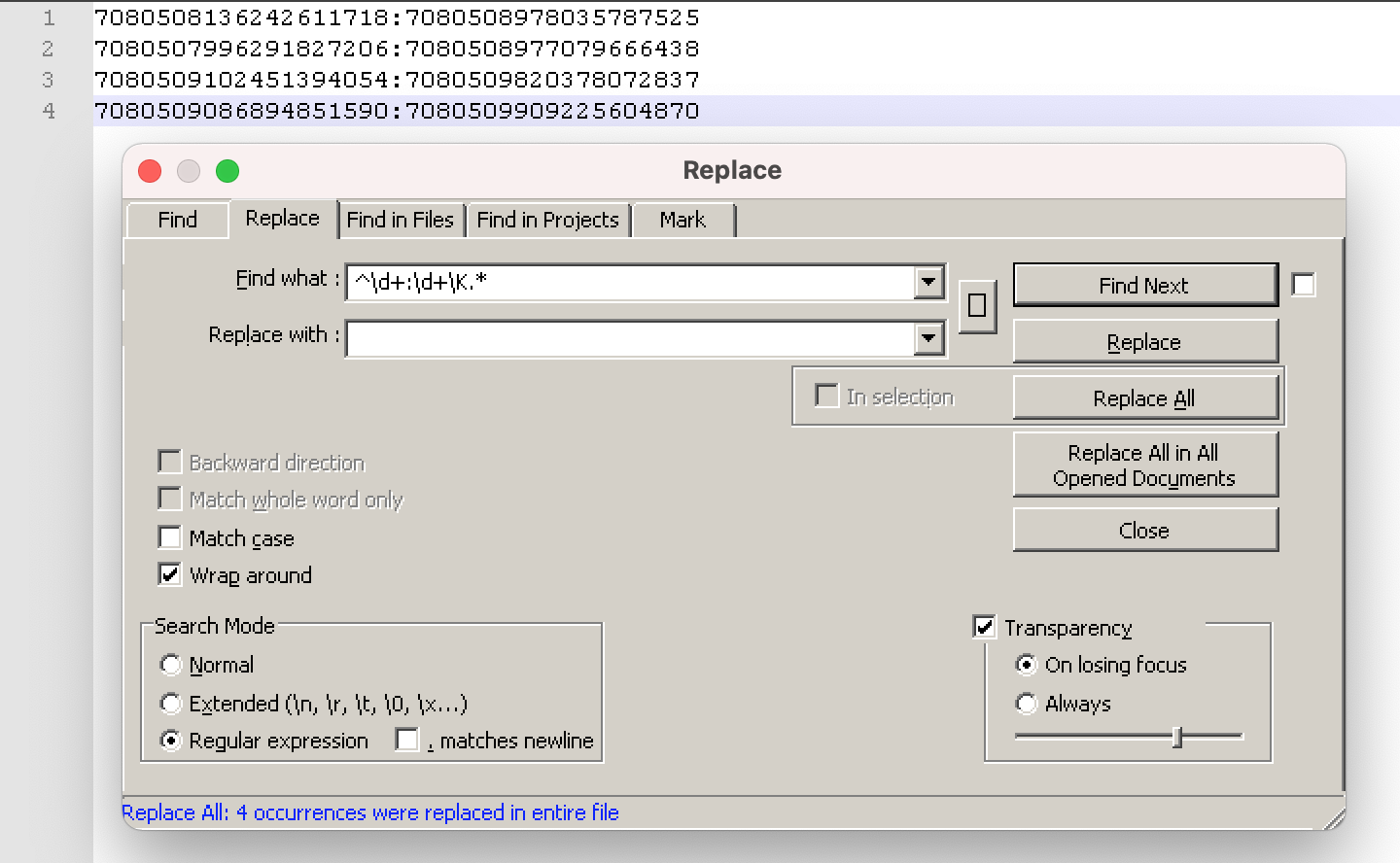Click the Replace All button
The image size is (1400, 863).
click(x=1145, y=398)
